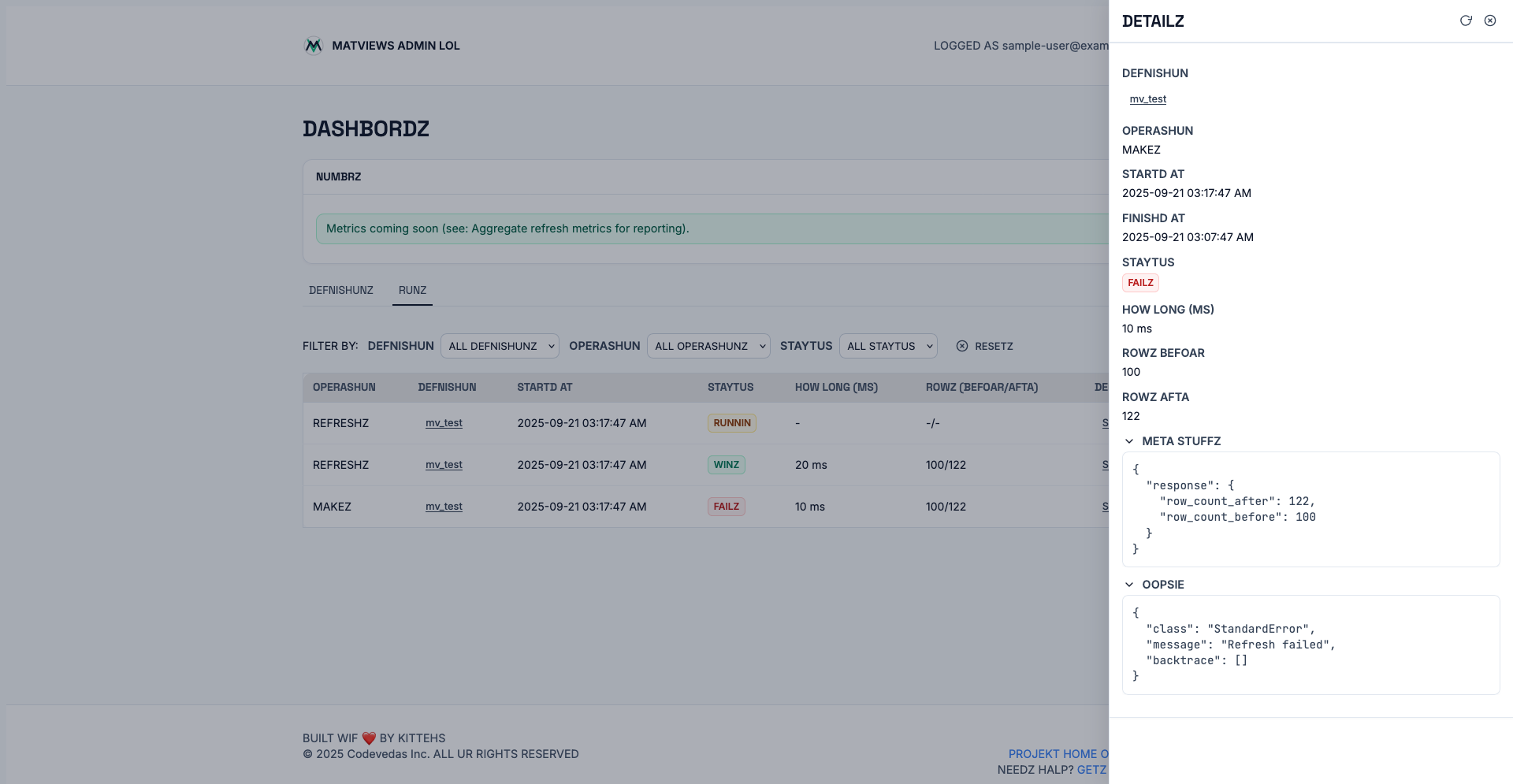Click the Projekt Home footer link

[x=1058, y=754]
